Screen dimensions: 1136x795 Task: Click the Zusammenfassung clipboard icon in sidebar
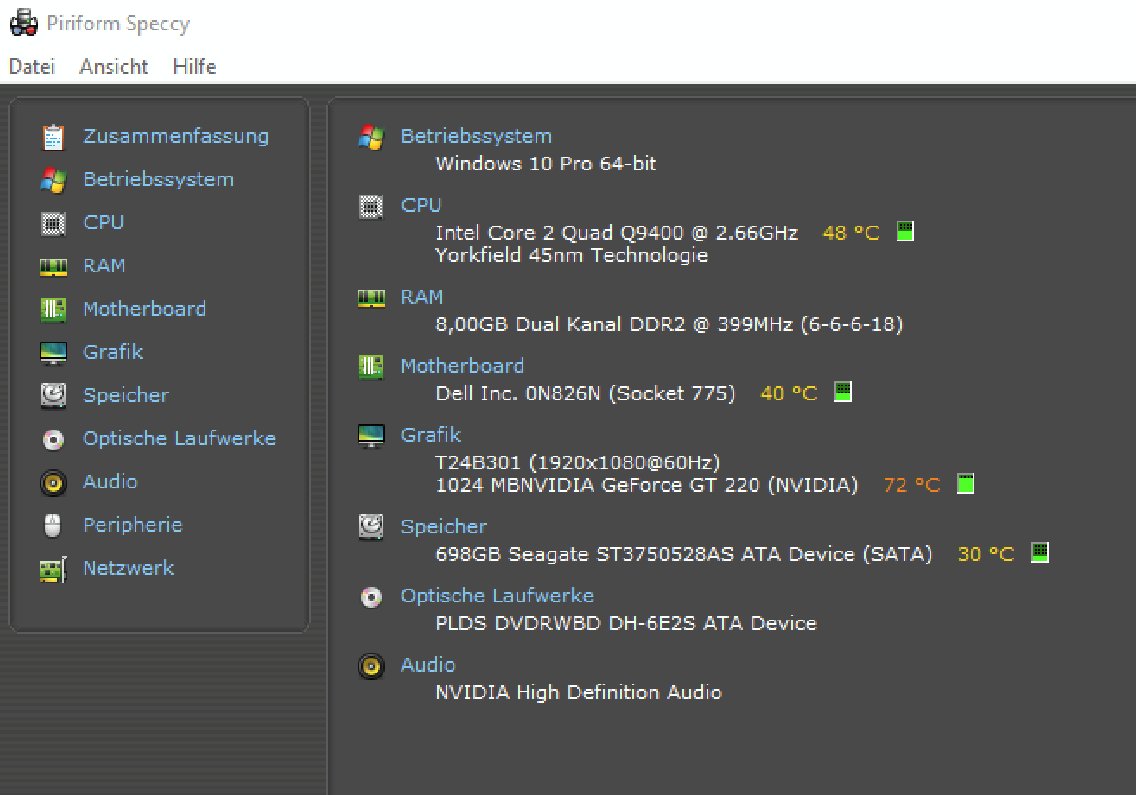tap(53, 137)
